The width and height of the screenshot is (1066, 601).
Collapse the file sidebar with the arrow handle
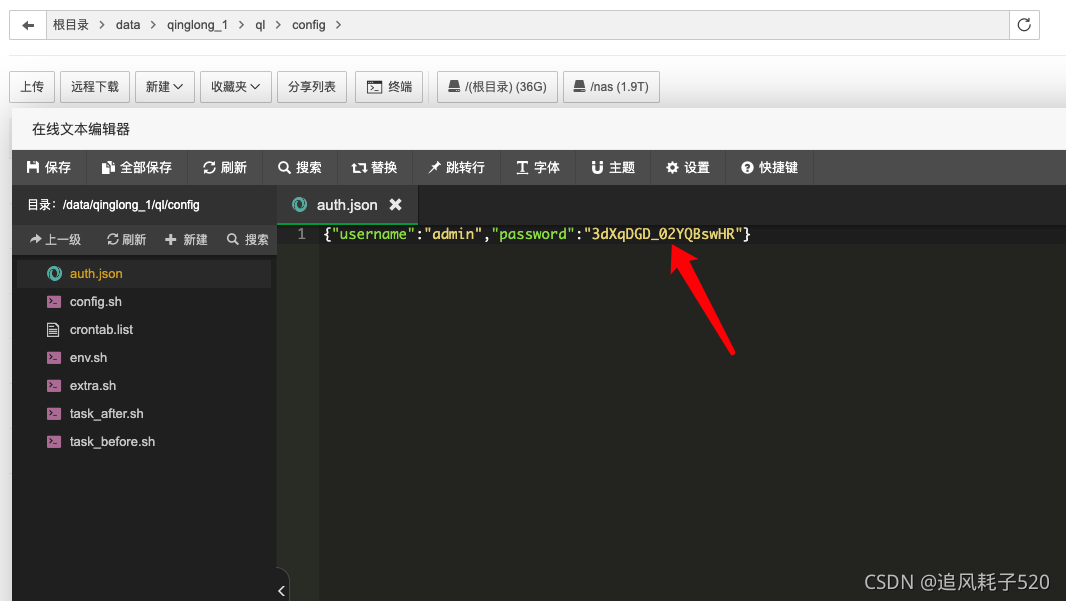pos(281,590)
